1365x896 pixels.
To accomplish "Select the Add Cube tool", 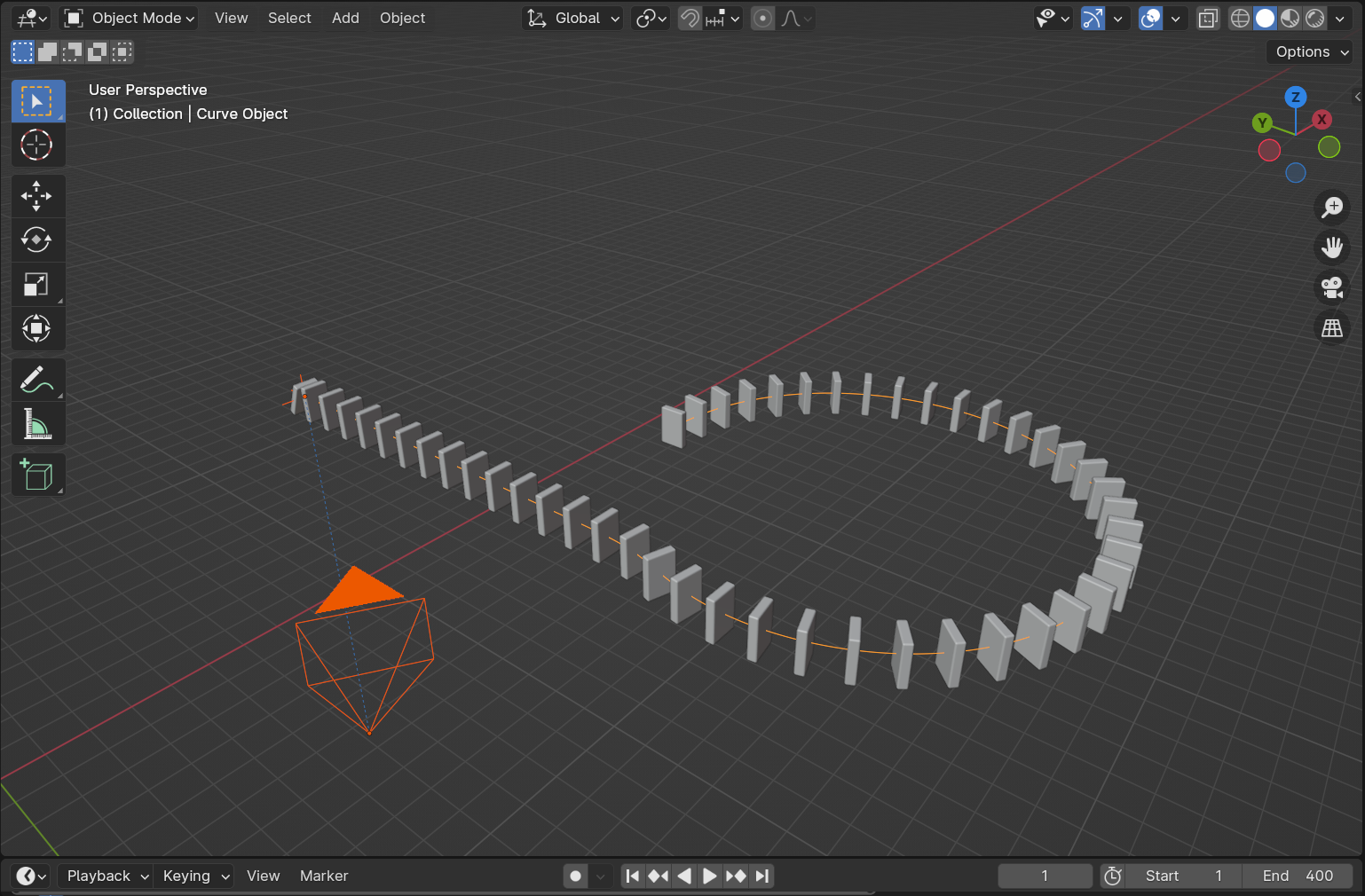I will 37,476.
